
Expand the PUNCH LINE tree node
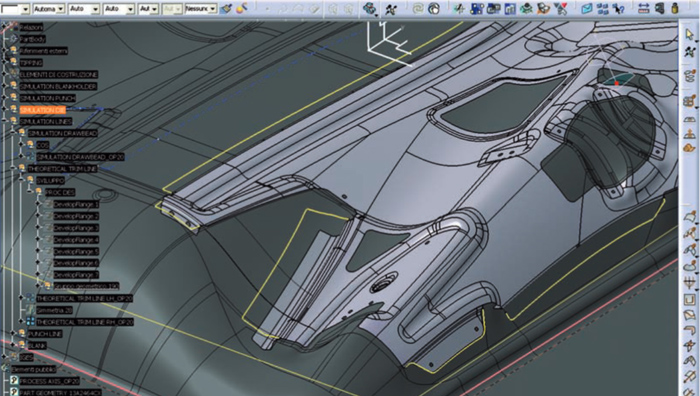pos(13,333)
